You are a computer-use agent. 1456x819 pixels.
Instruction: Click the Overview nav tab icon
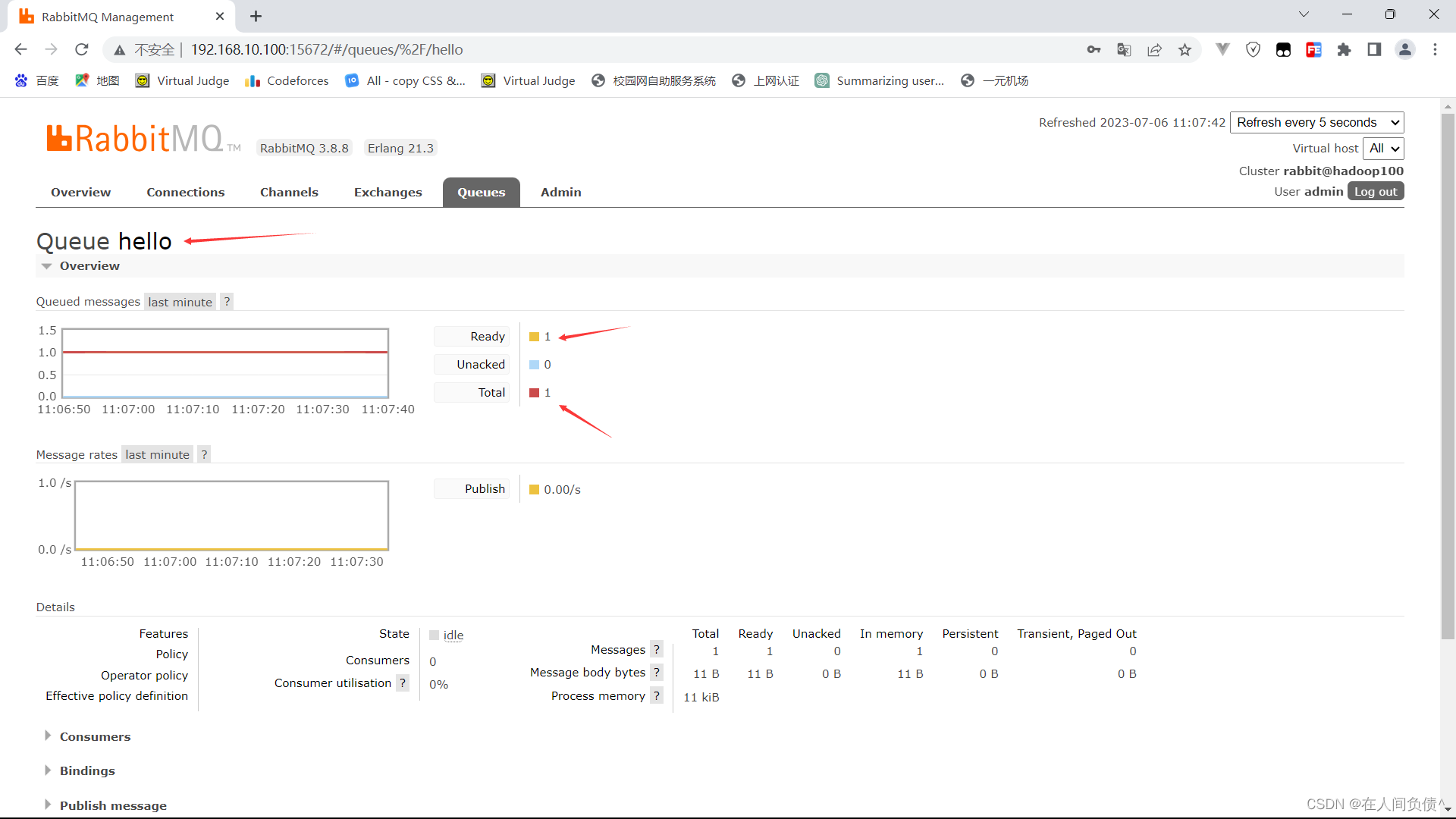coord(81,192)
